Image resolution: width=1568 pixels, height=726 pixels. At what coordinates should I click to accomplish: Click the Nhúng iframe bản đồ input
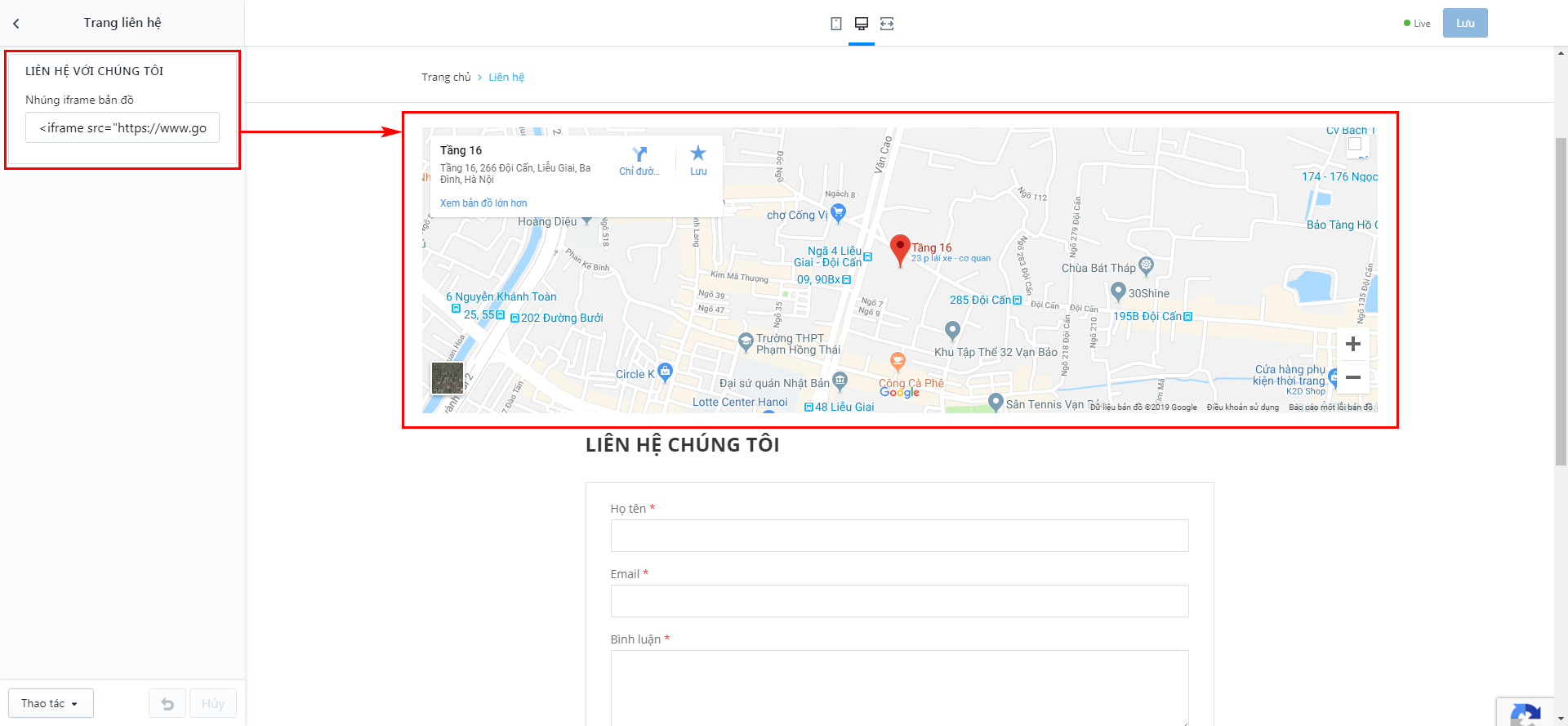tap(122, 128)
